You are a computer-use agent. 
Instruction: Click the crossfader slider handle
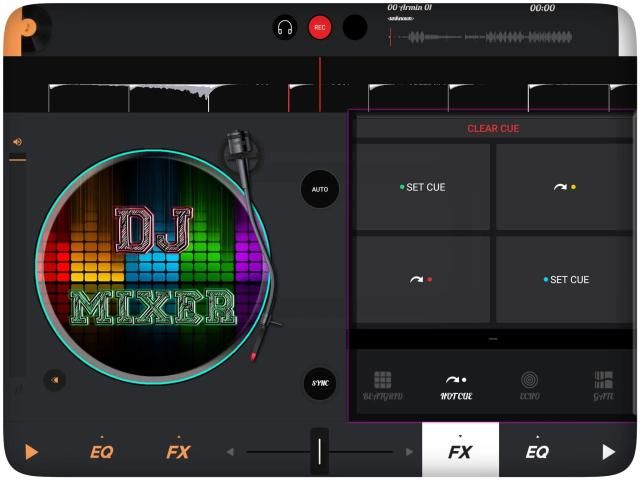319,451
